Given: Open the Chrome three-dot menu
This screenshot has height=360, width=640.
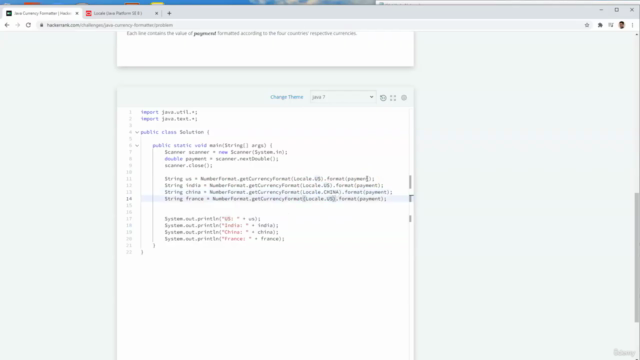Looking at the screenshot, I should tap(632, 25).
